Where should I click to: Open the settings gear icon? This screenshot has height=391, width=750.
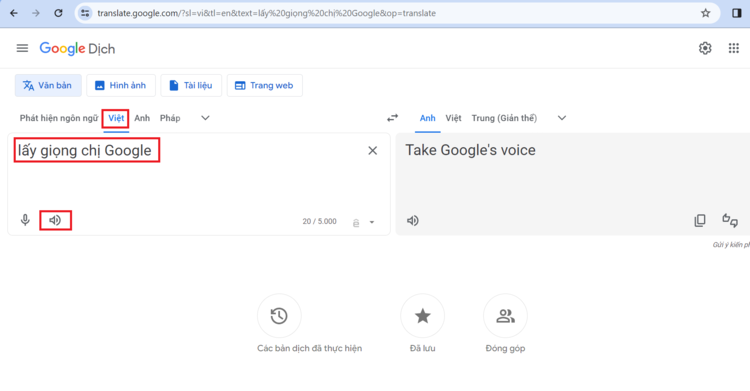[705, 48]
